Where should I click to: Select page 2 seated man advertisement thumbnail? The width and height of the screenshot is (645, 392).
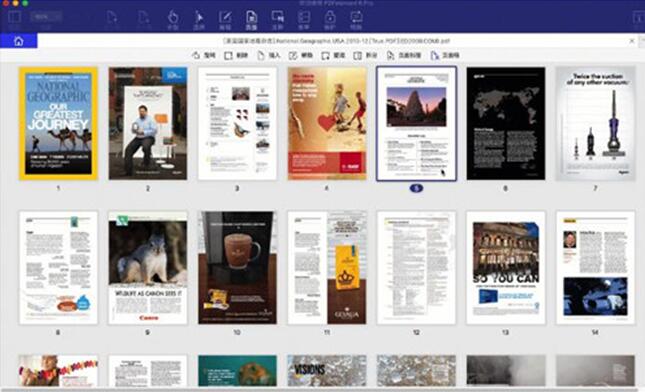pos(148,123)
